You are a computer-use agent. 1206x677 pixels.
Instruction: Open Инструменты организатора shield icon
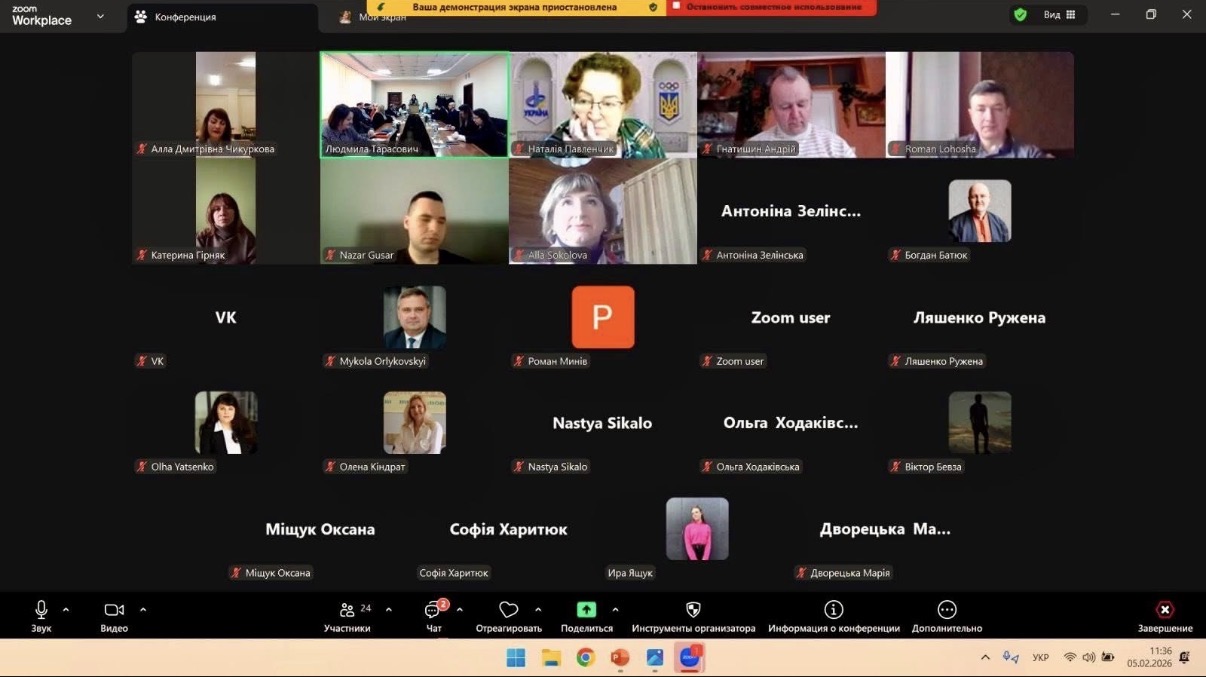693,610
